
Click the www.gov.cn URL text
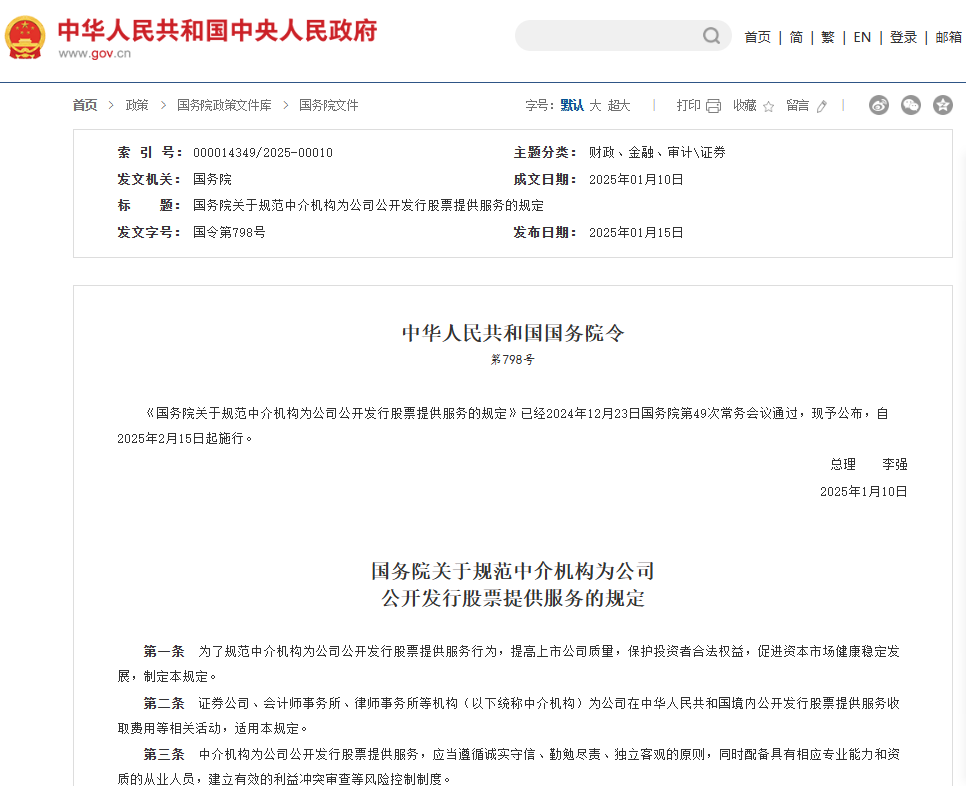click(94, 54)
